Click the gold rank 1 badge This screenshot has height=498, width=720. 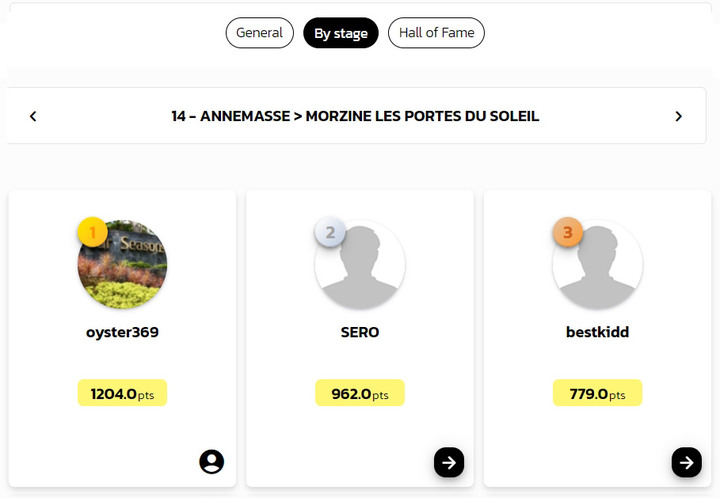pyautogui.click(x=92, y=232)
